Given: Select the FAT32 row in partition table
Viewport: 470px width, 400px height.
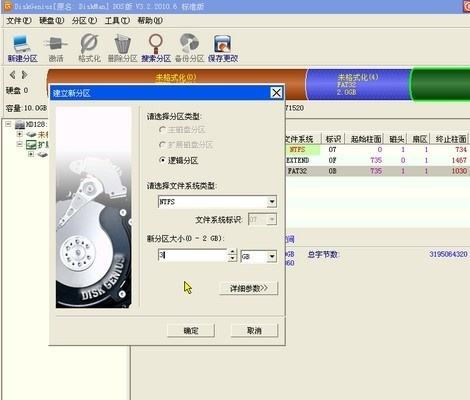Looking at the screenshot, I should (377, 171).
